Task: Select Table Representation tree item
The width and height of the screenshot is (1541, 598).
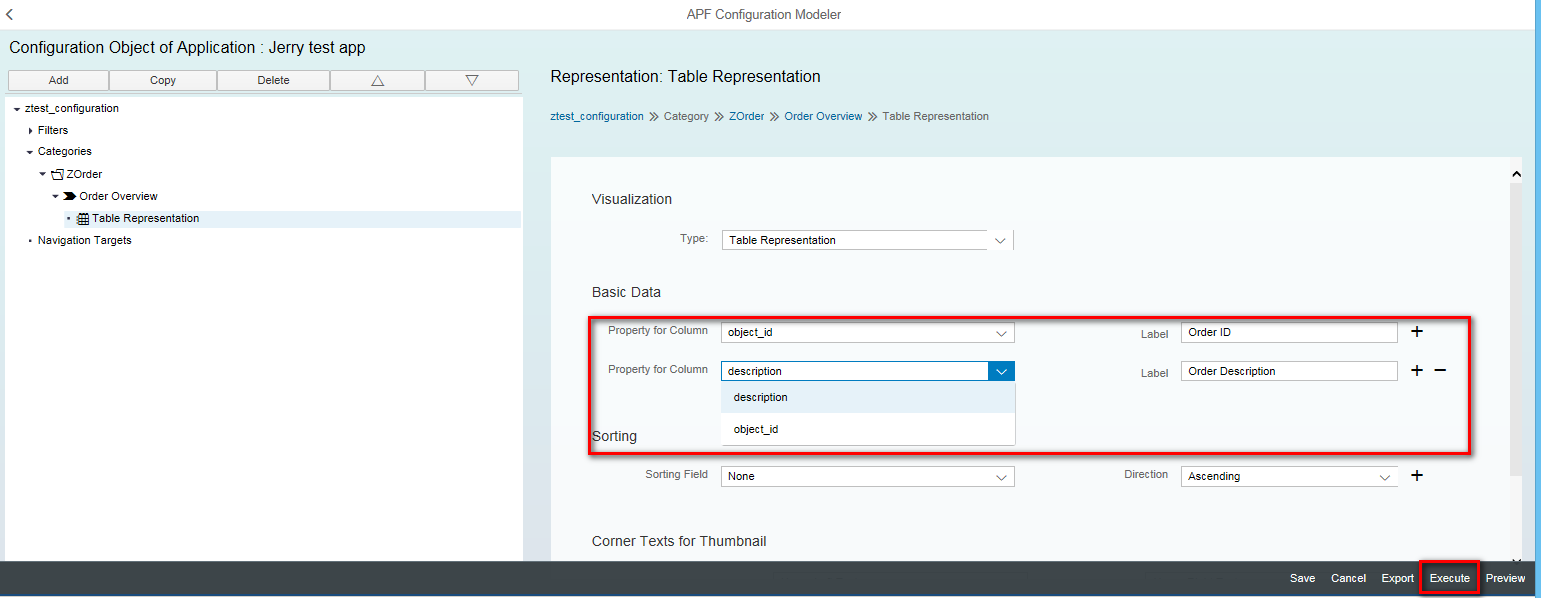Action: pos(146,218)
